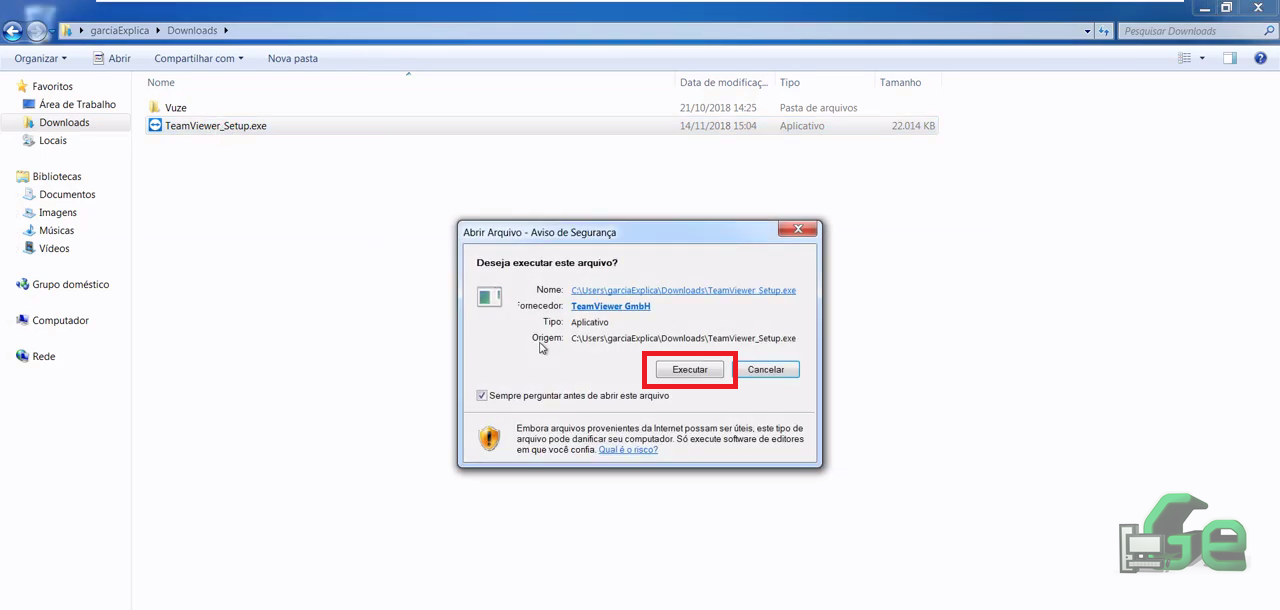Change view with the view mode icon
This screenshot has height=610, width=1280.
[1185, 58]
